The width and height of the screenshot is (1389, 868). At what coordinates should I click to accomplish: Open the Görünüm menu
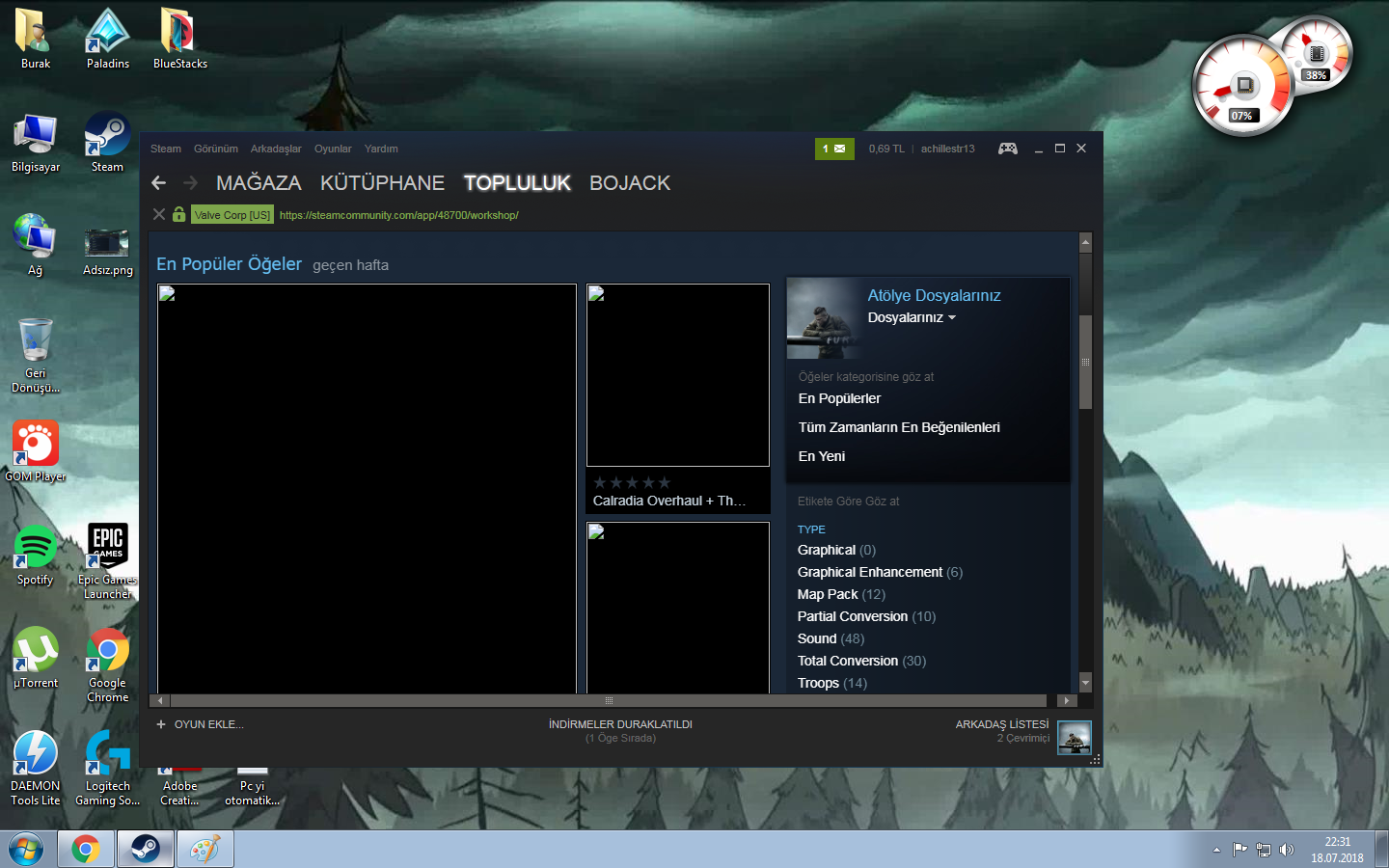[216, 149]
